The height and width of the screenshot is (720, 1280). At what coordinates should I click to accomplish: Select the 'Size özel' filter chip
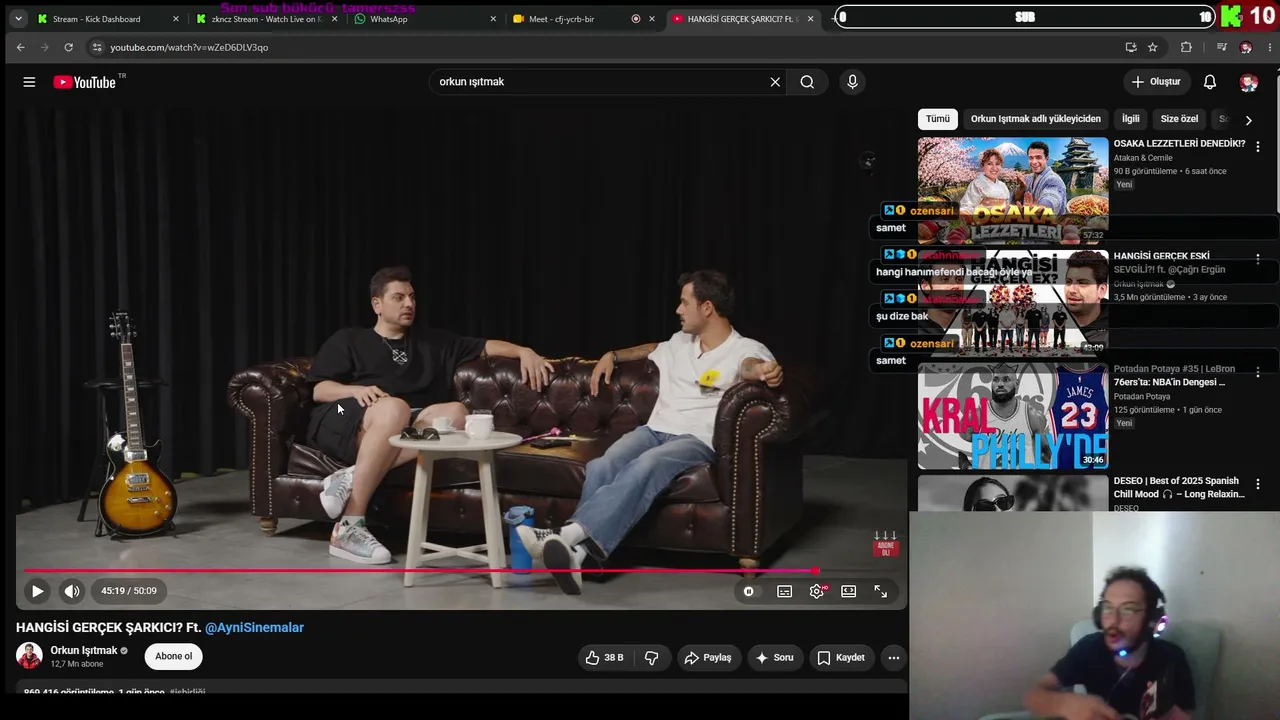1179,118
